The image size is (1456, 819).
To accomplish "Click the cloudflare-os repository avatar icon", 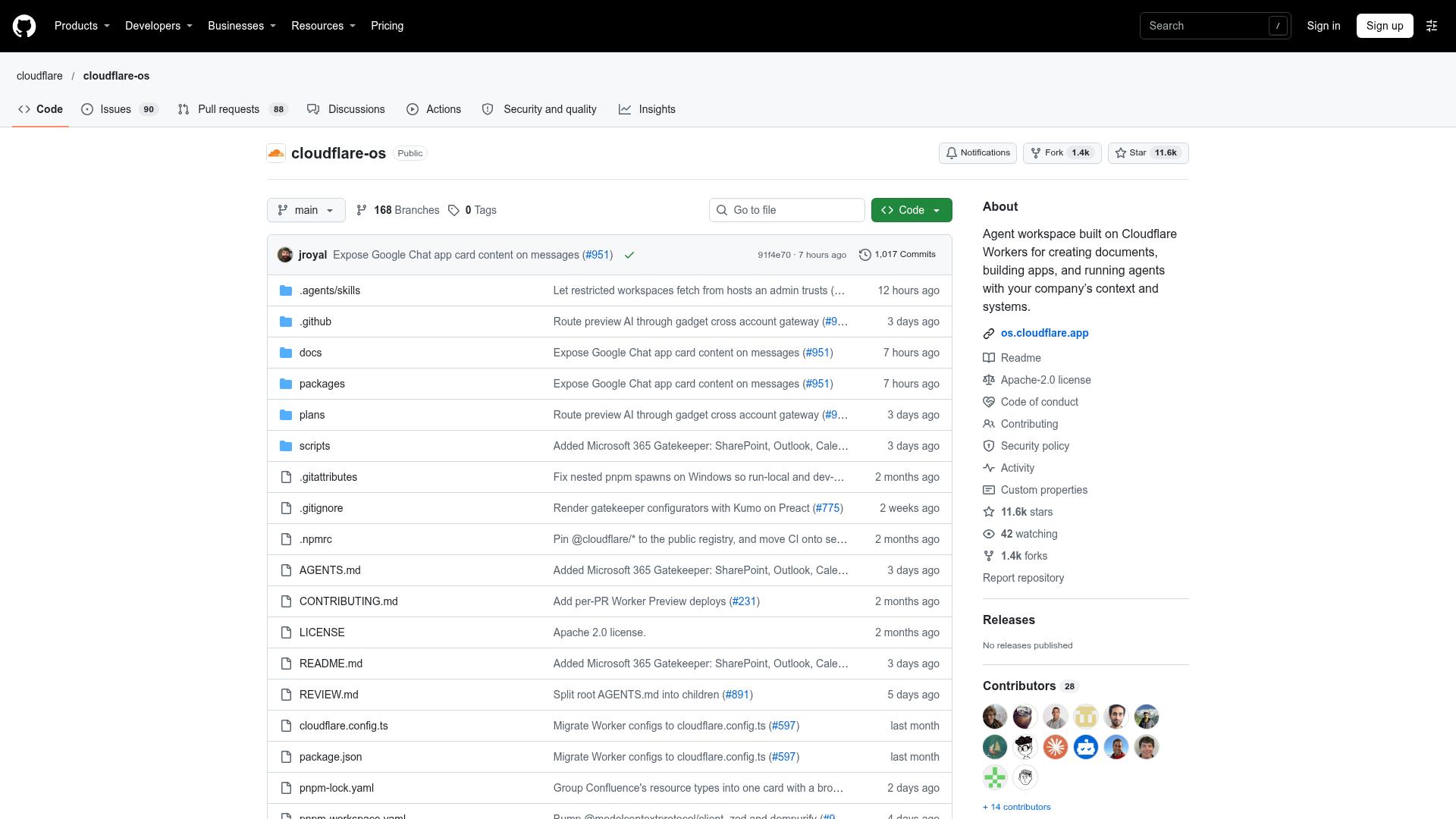I will pos(276,153).
